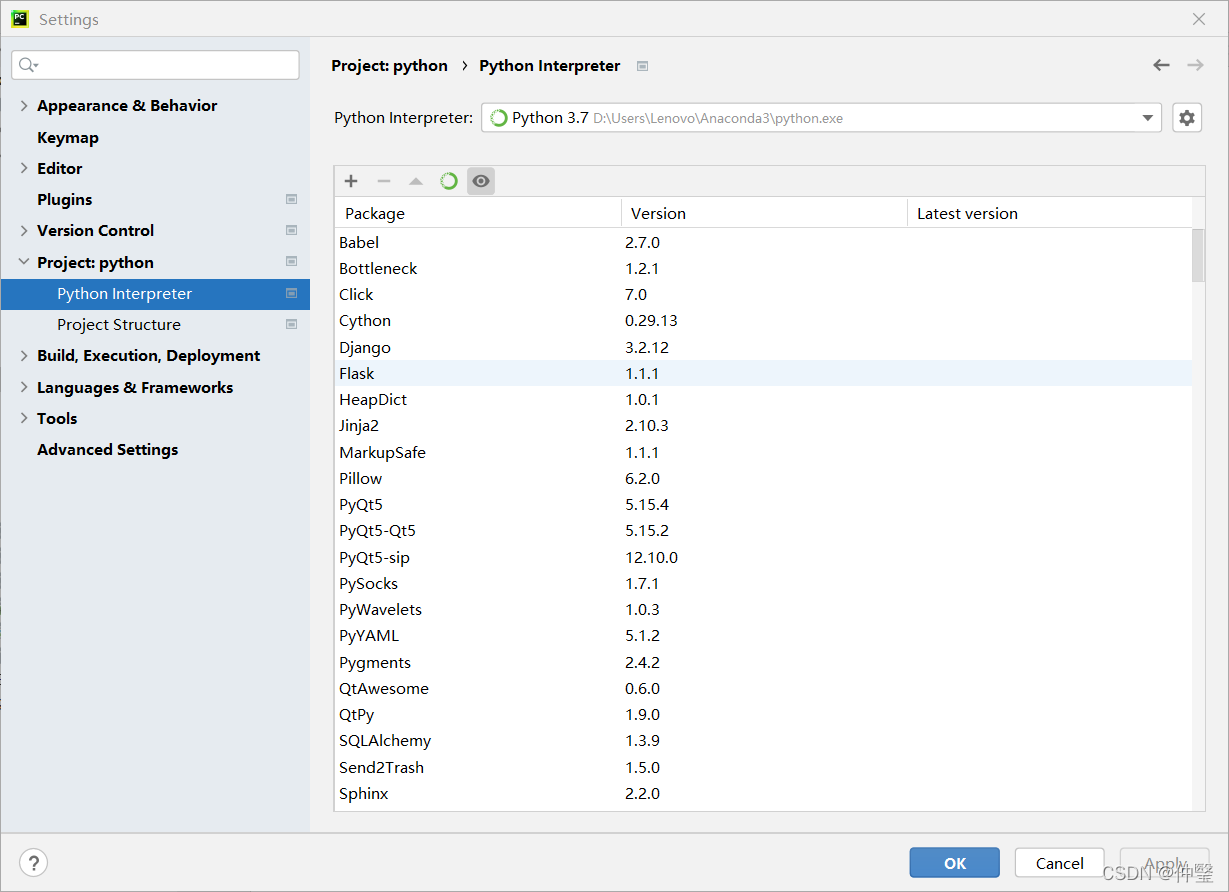Viewport: 1229px width, 892px height.
Task: Open the Python Interpreter dropdown
Action: pos(1147,117)
